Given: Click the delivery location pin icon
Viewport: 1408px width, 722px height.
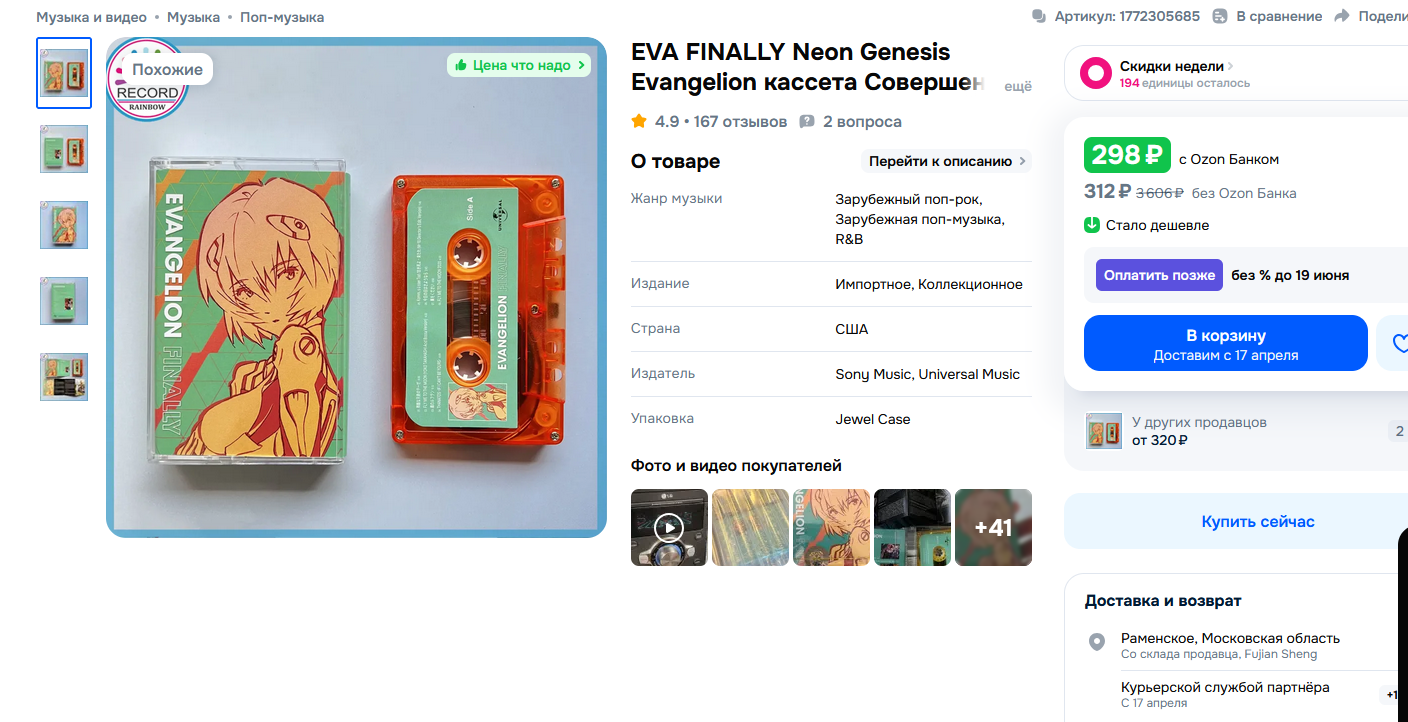Looking at the screenshot, I should coord(1096,642).
